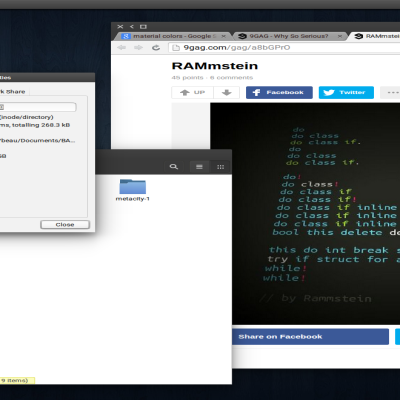400x400 pixels.
Task: Open search in file manager
Action: click(174, 167)
